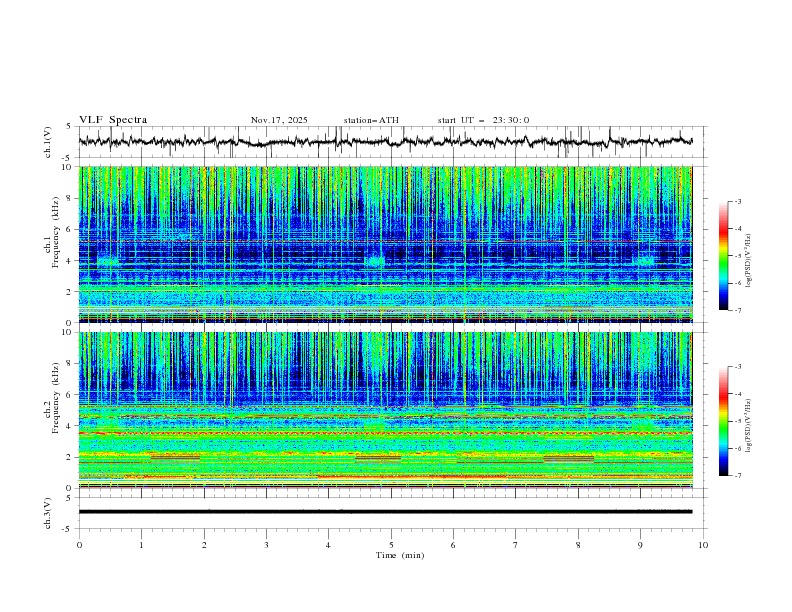792x612 pixels.
Task: Click time axis tick label "9"
Action: tap(640, 545)
